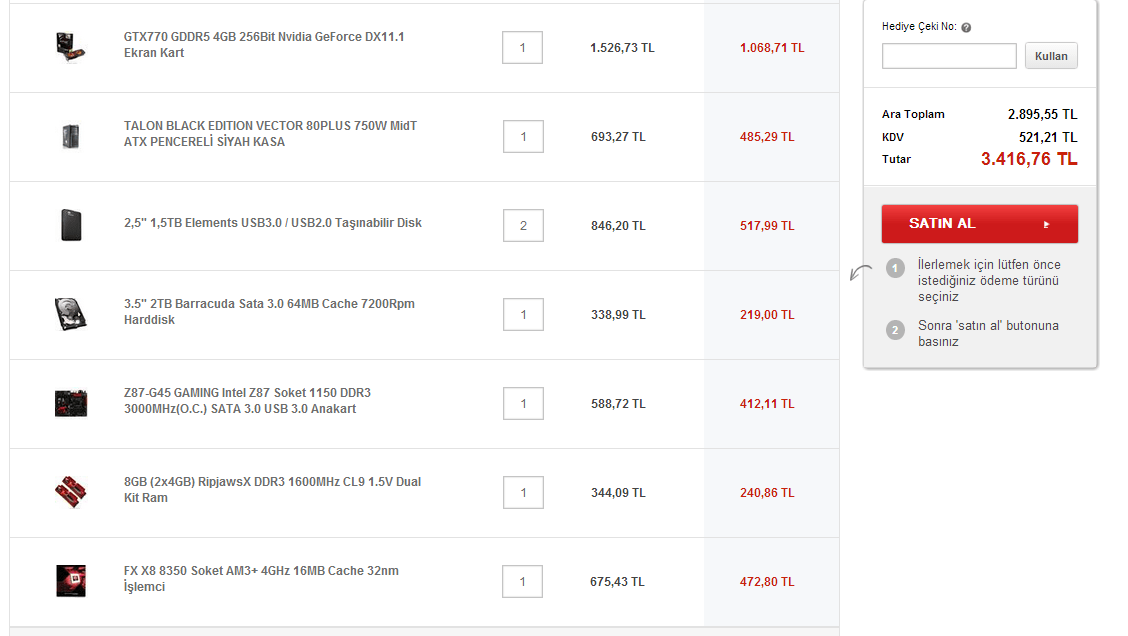Viewport: 1128px width, 636px height.
Task: Click the quantity box for Elements portable disk
Action: pyautogui.click(x=522, y=225)
